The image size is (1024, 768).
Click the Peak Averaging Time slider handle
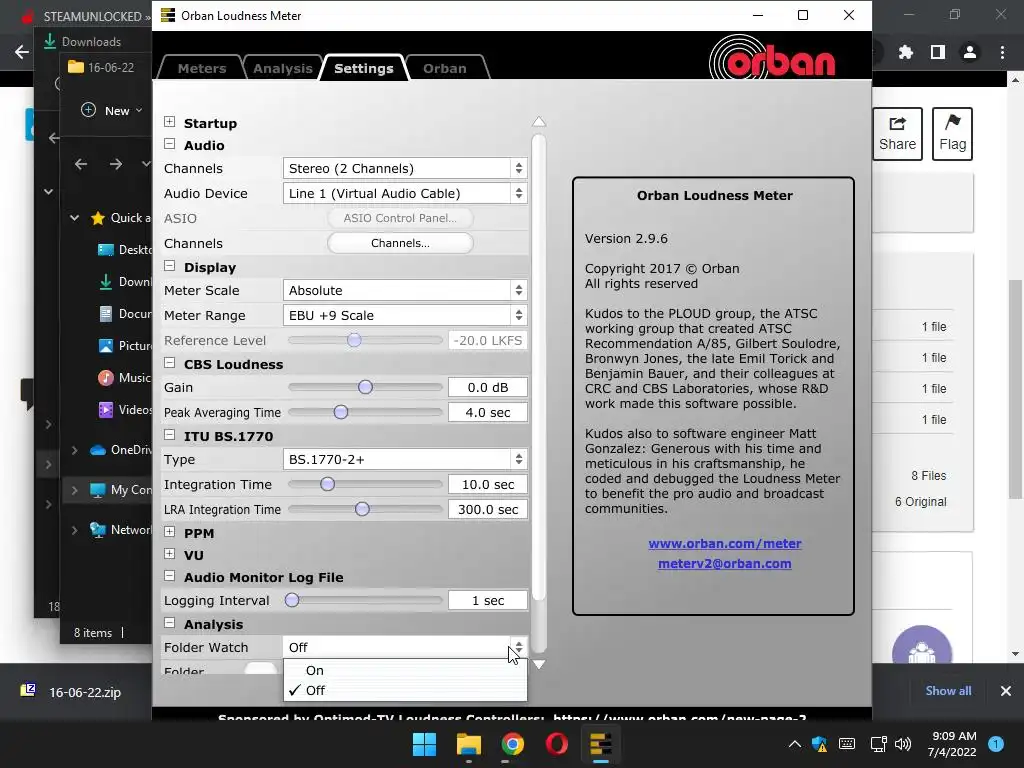point(340,412)
